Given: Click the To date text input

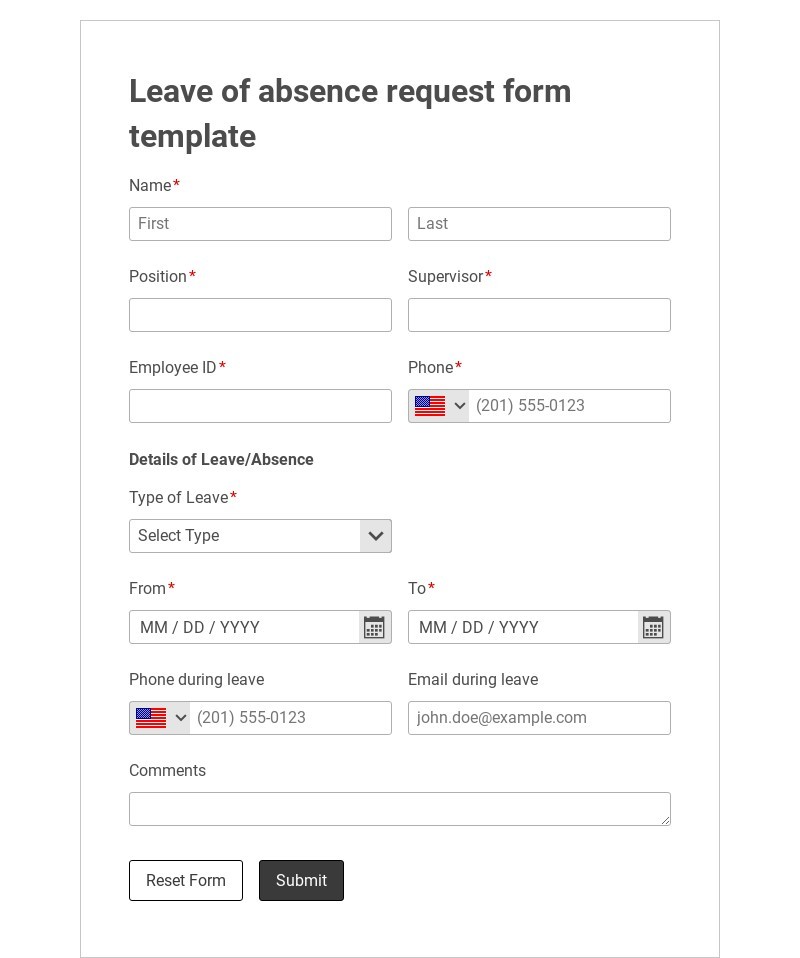Looking at the screenshot, I should click(523, 627).
